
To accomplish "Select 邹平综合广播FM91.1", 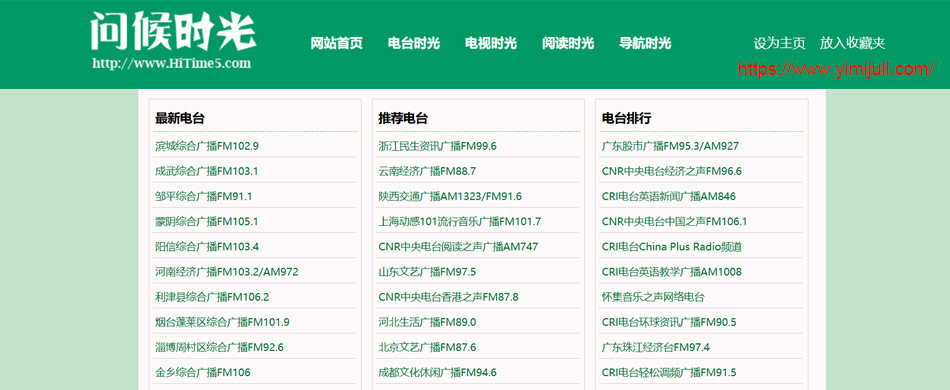I will click(x=204, y=196).
